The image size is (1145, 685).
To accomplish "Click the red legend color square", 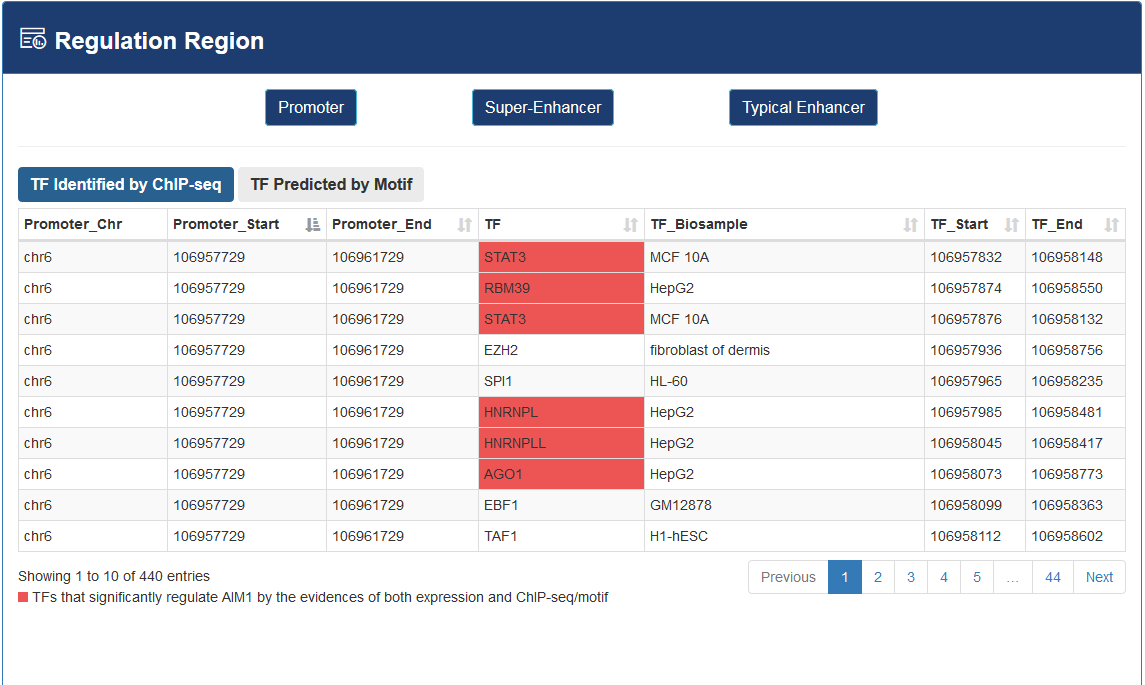I will point(23,597).
